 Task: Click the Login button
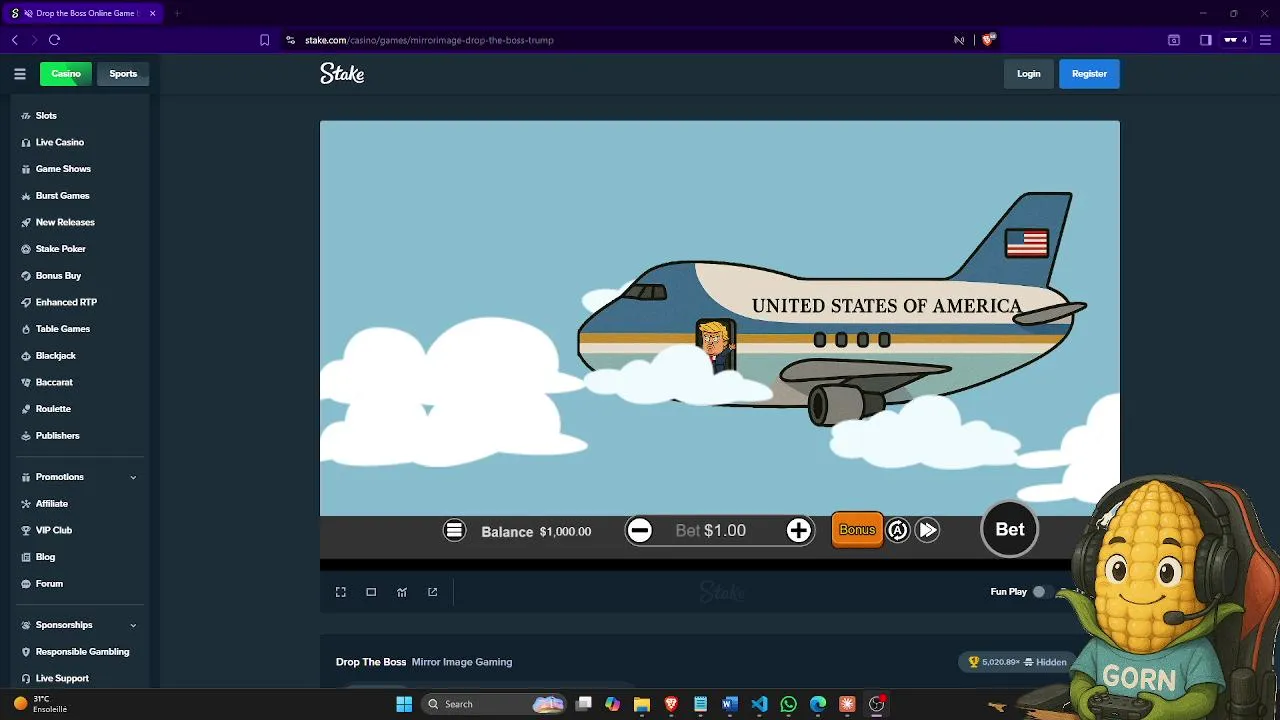click(x=1029, y=74)
